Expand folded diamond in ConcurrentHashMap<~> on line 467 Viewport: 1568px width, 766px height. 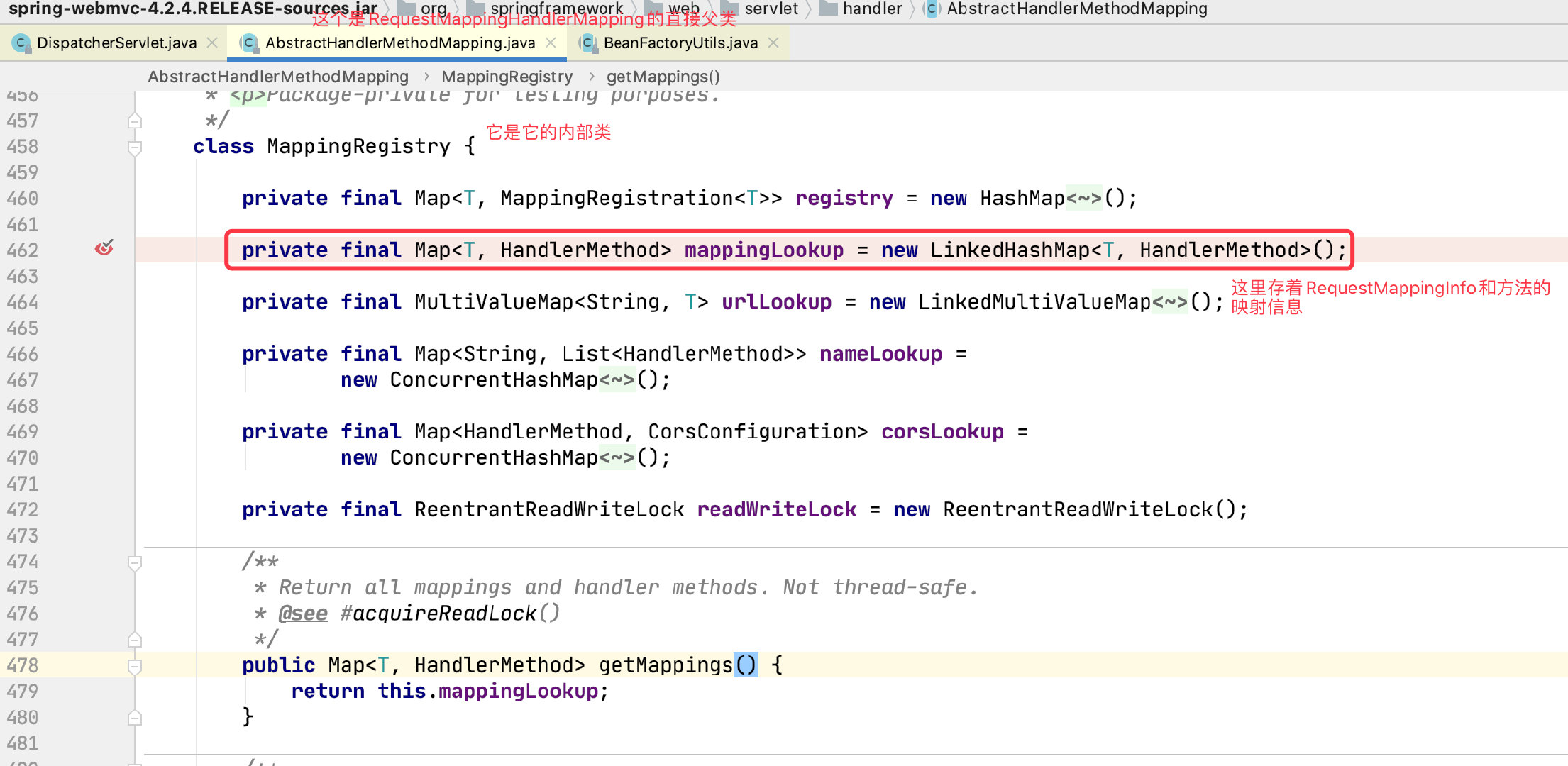click(x=617, y=381)
